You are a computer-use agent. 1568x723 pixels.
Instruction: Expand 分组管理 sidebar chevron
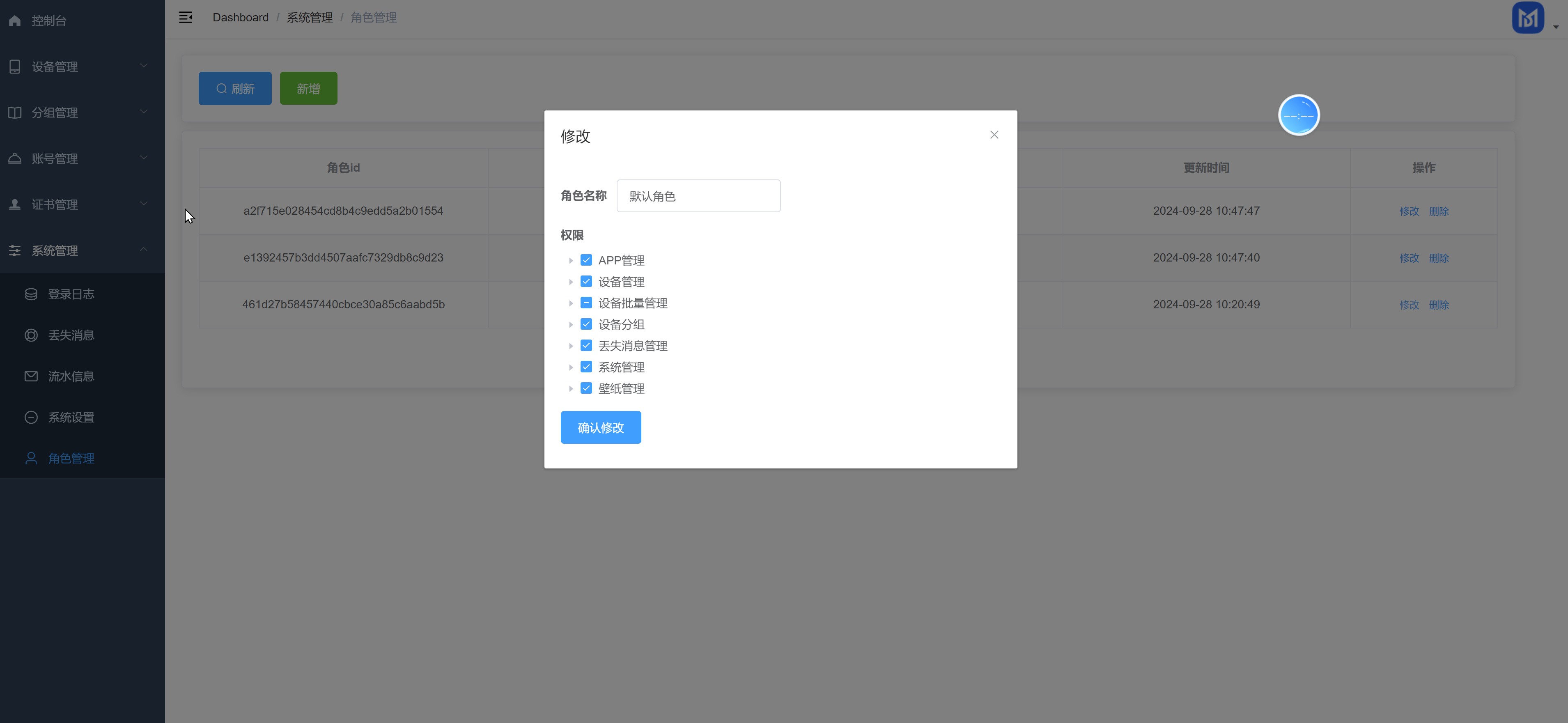click(x=144, y=111)
